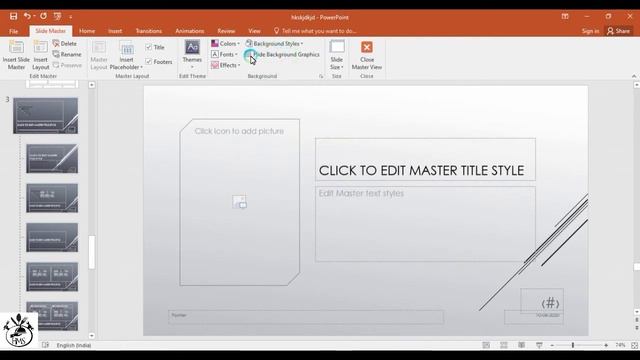Open the Animations tab

(190, 31)
